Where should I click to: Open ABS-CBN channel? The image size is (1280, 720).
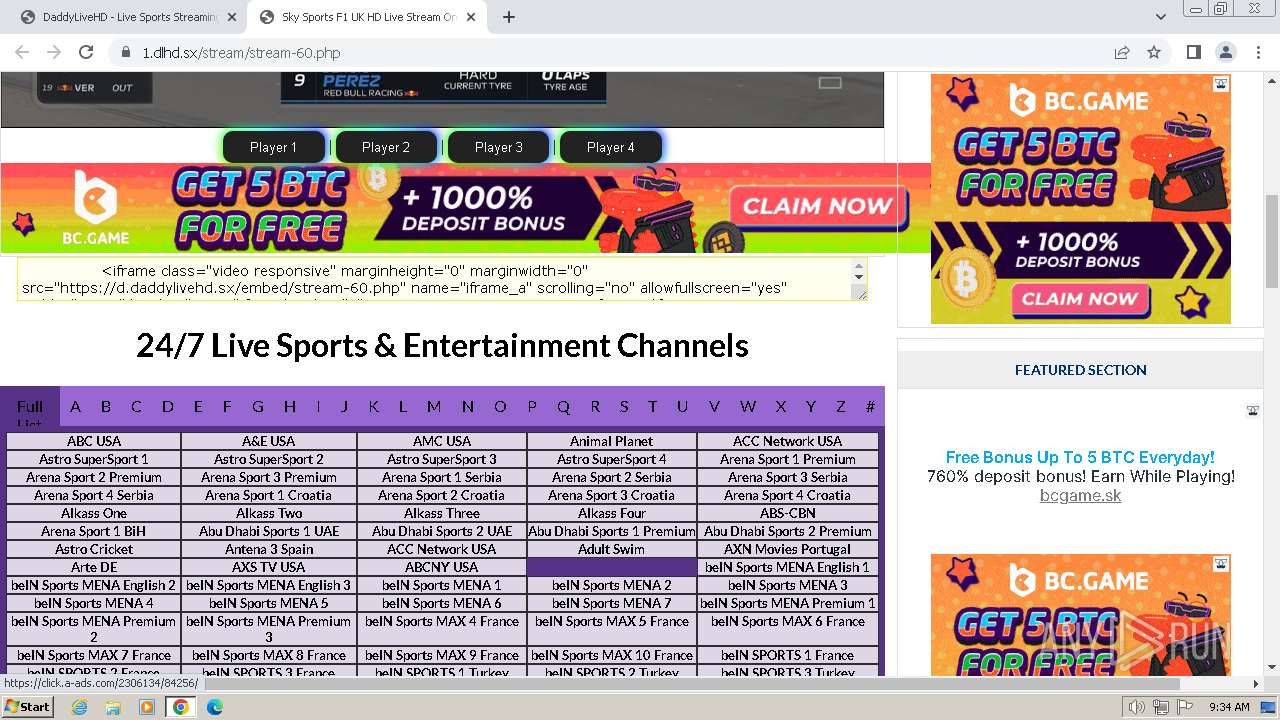[x=788, y=513]
